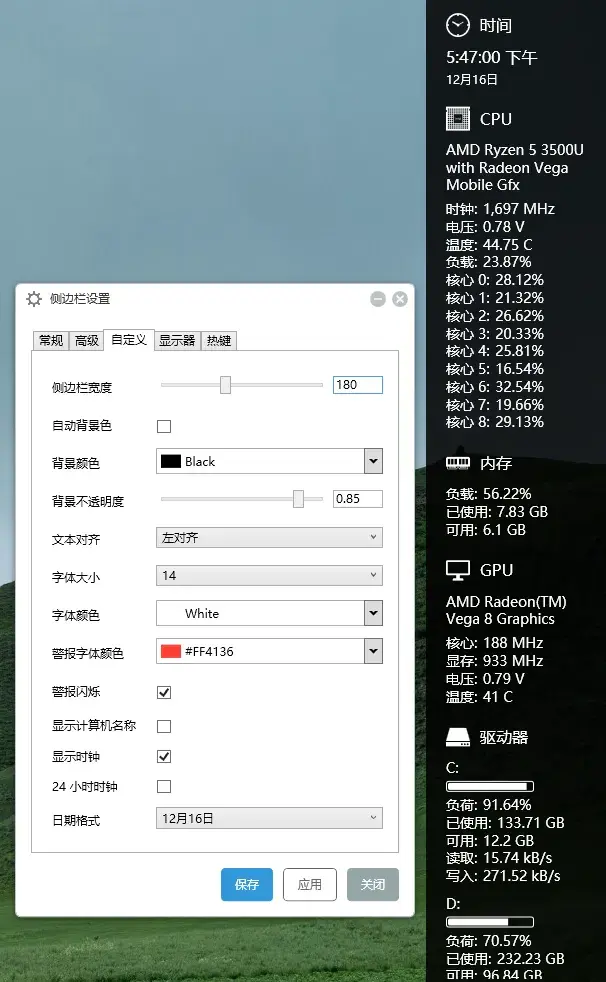Enable the 24 小时时钟 checkbox
This screenshot has height=982, width=606.
click(x=164, y=787)
